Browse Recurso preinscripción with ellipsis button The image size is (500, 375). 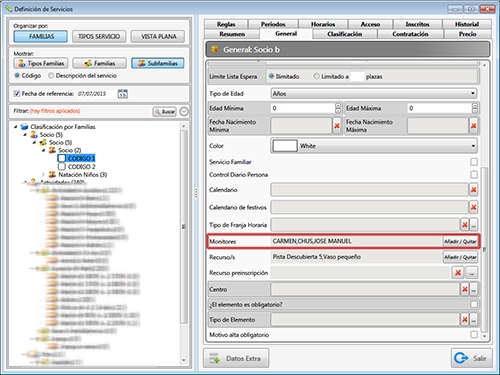[471, 273]
